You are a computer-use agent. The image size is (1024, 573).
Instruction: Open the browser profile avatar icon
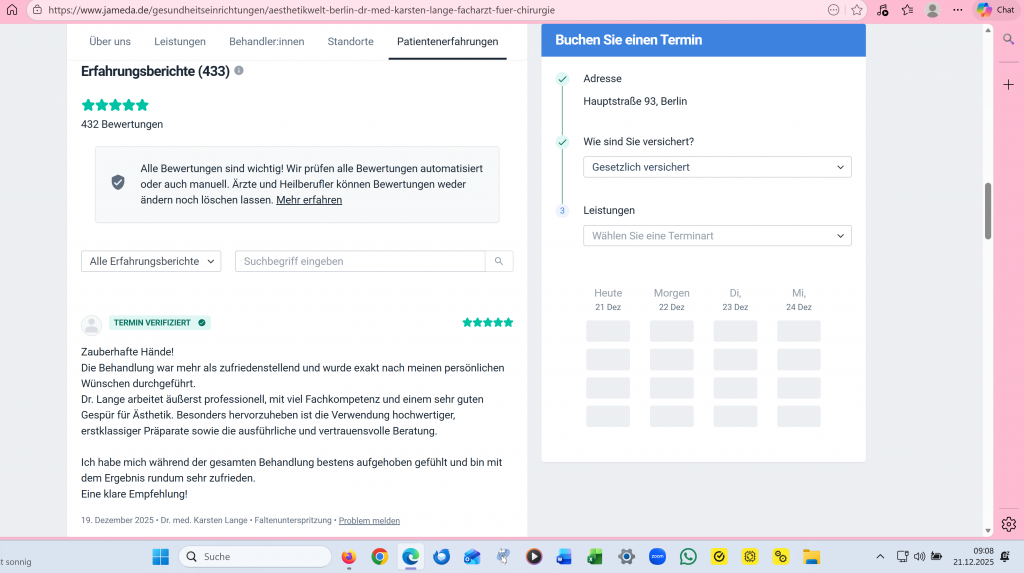tap(933, 10)
